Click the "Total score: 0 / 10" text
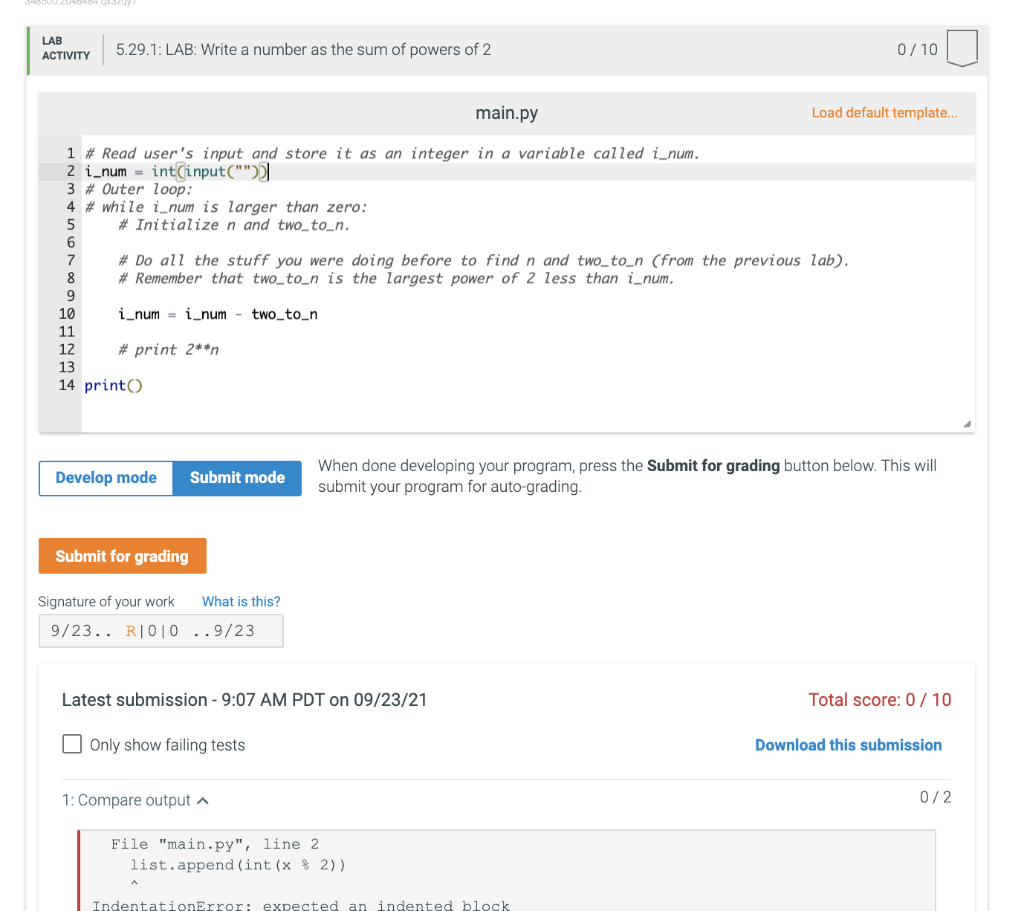The height and width of the screenshot is (911, 1024). [x=880, y=700]
